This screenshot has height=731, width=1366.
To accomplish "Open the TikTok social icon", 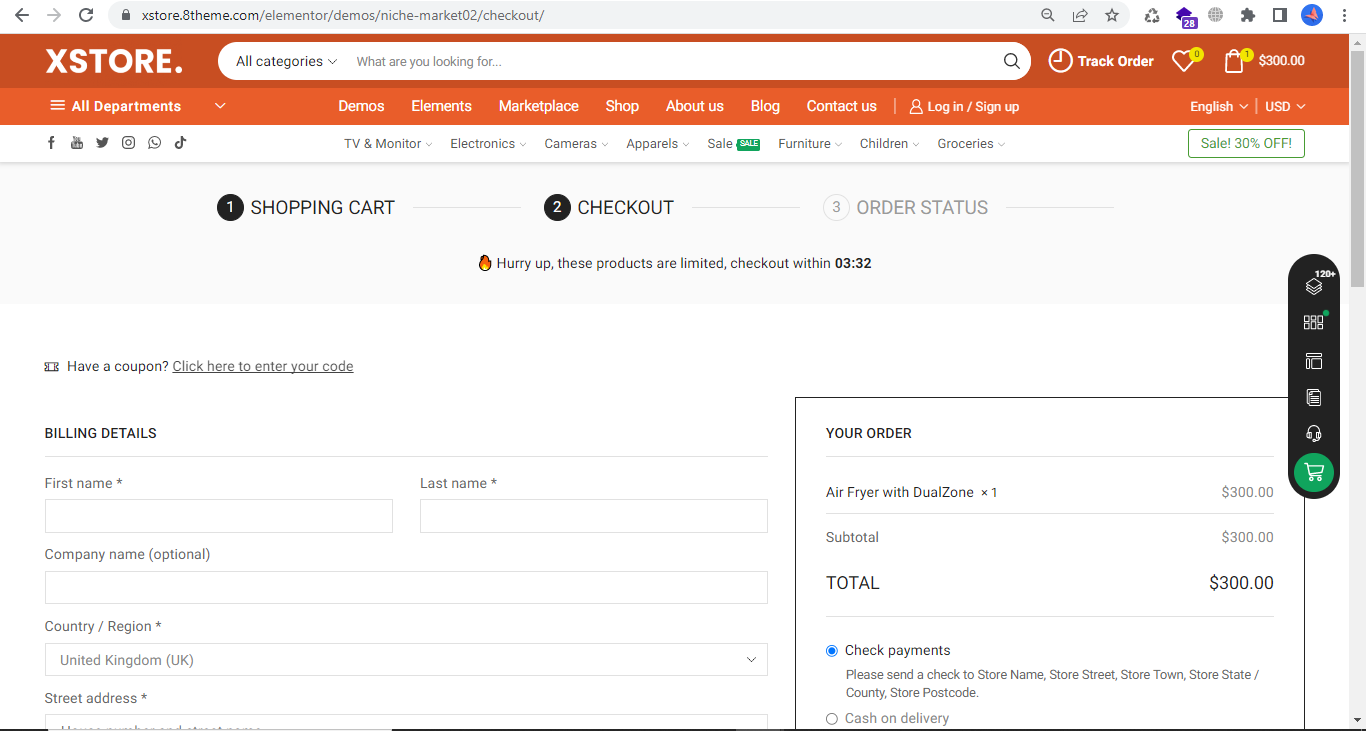I will (180, 143).
